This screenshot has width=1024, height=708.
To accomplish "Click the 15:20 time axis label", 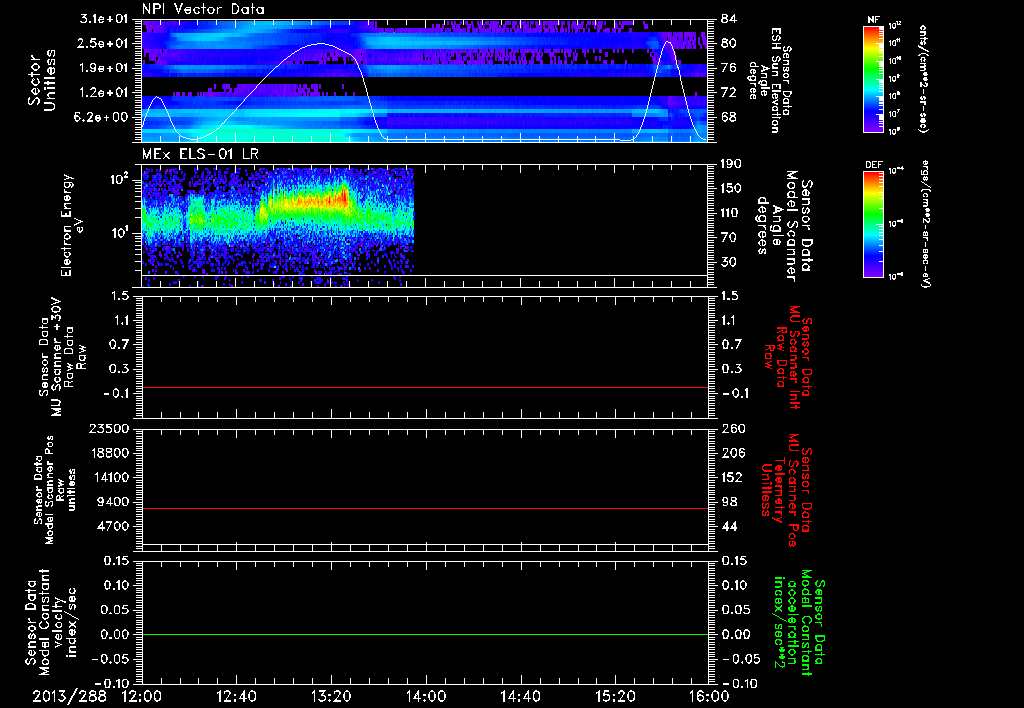I will pos(615,696).
